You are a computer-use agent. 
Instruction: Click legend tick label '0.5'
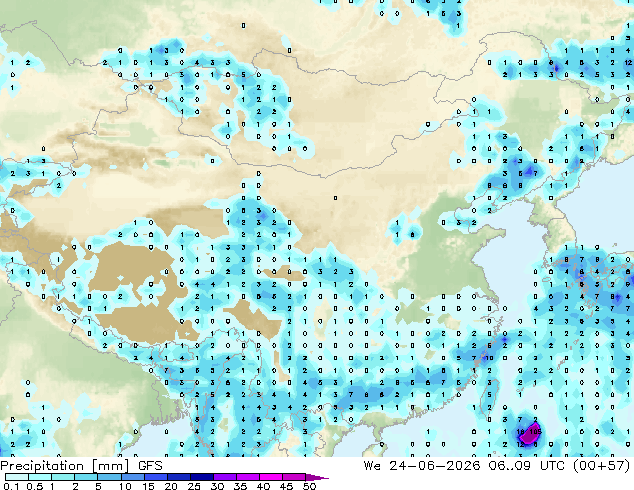[35, 486]
